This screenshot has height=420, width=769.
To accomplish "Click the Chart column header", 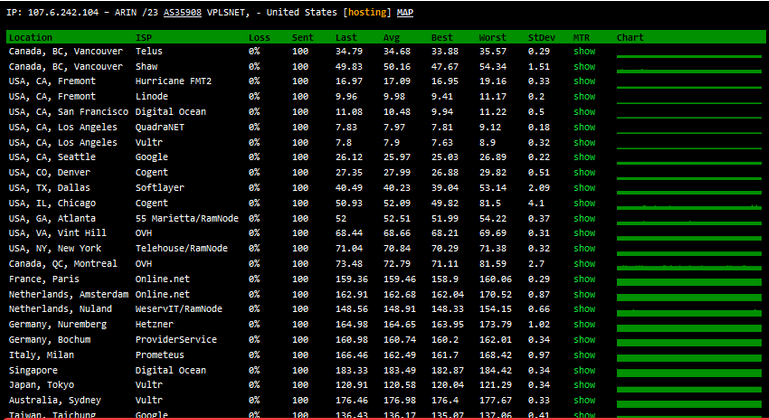I will pyautogui.click(x=630, y=37).
